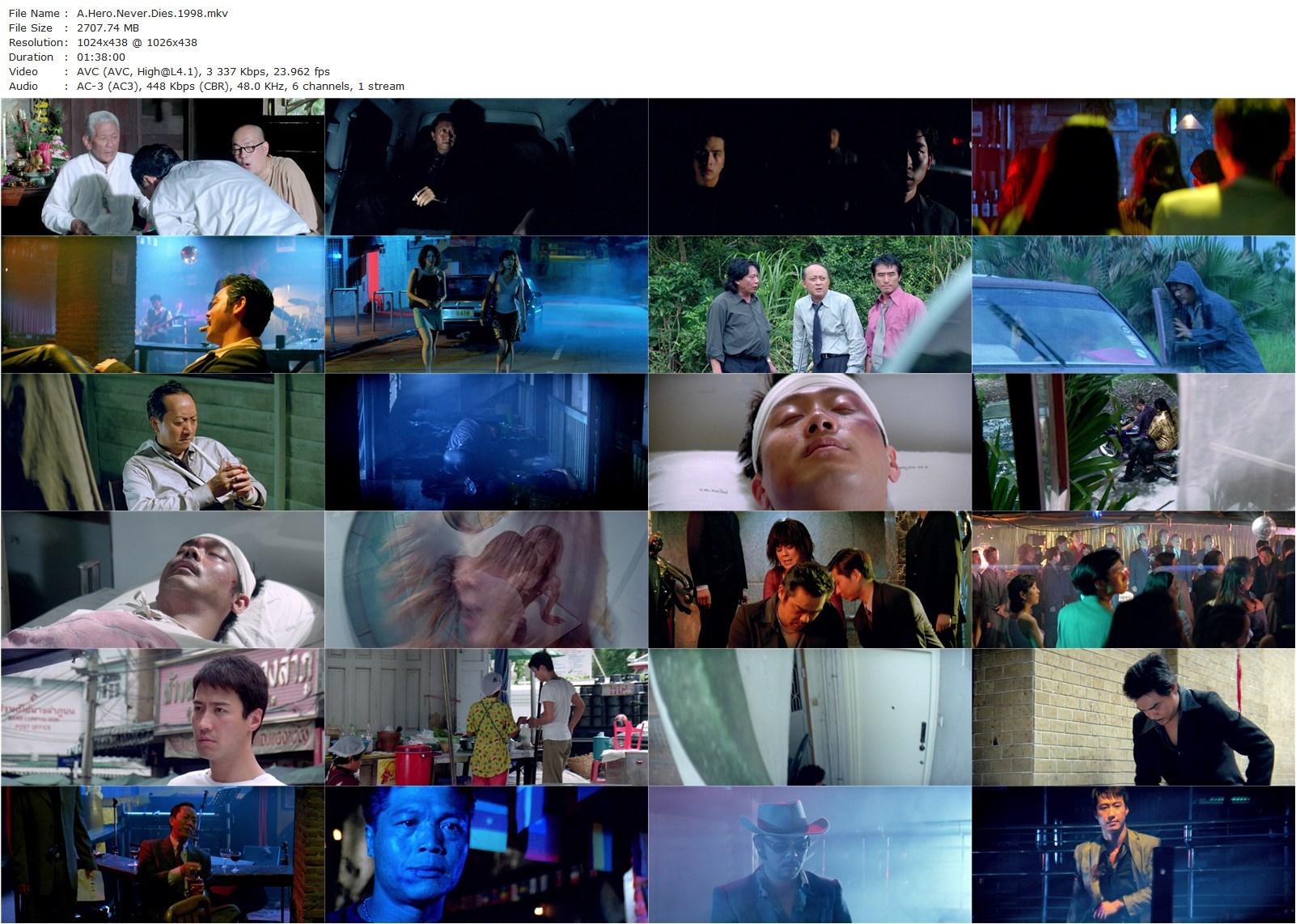1296x924 pixels.
Task: Click thumbnail of man near brick wall
Action: coord(1133,716)
